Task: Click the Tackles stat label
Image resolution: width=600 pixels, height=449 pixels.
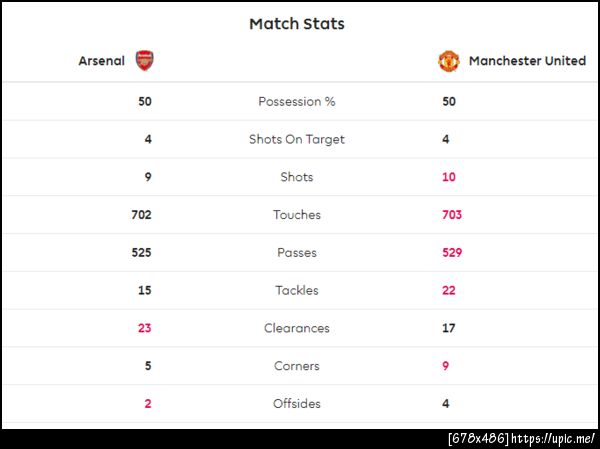Action: click(x=297, y=290)
